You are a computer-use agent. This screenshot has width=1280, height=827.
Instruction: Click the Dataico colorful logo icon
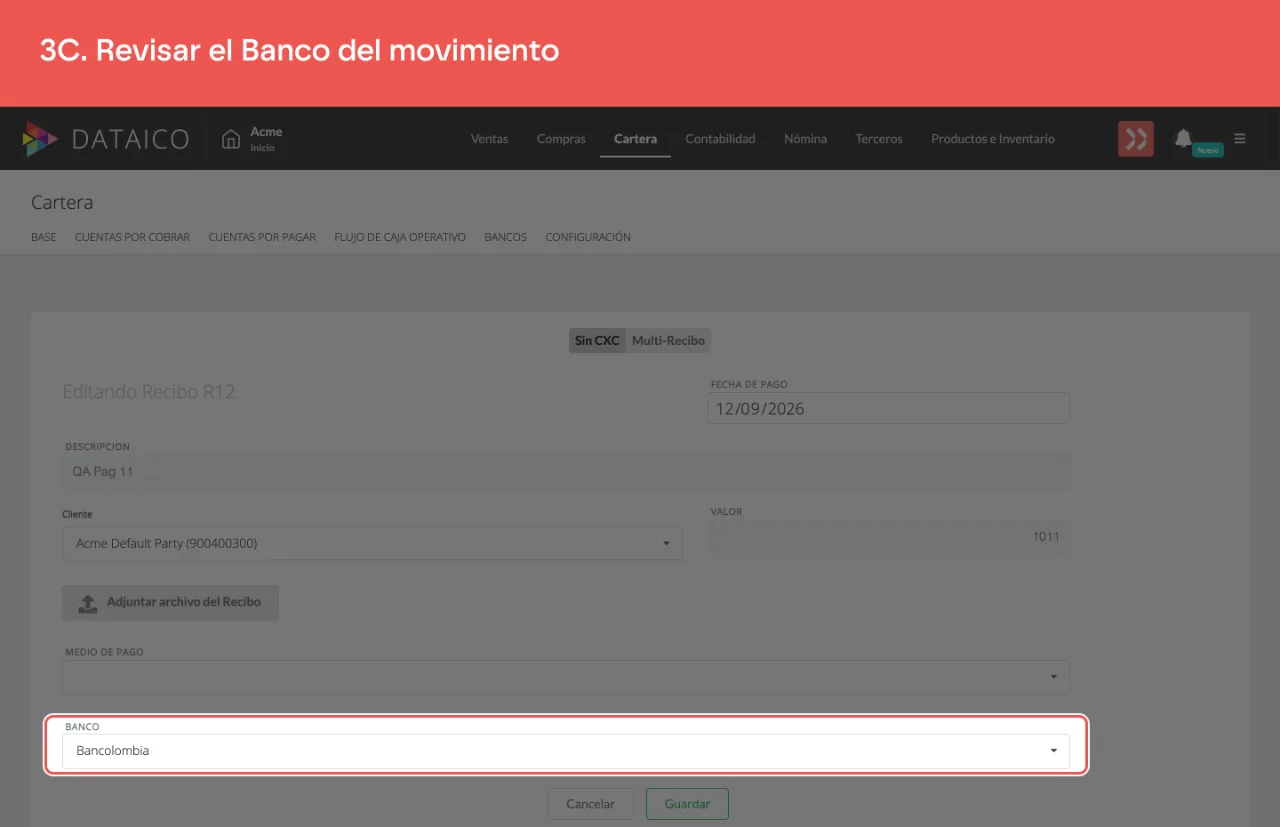pyautogui.click(x=40, y=139)
